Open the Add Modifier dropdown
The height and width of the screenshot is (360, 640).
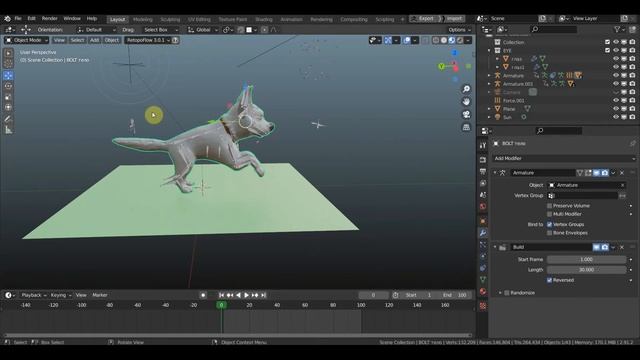coord(564,158)
